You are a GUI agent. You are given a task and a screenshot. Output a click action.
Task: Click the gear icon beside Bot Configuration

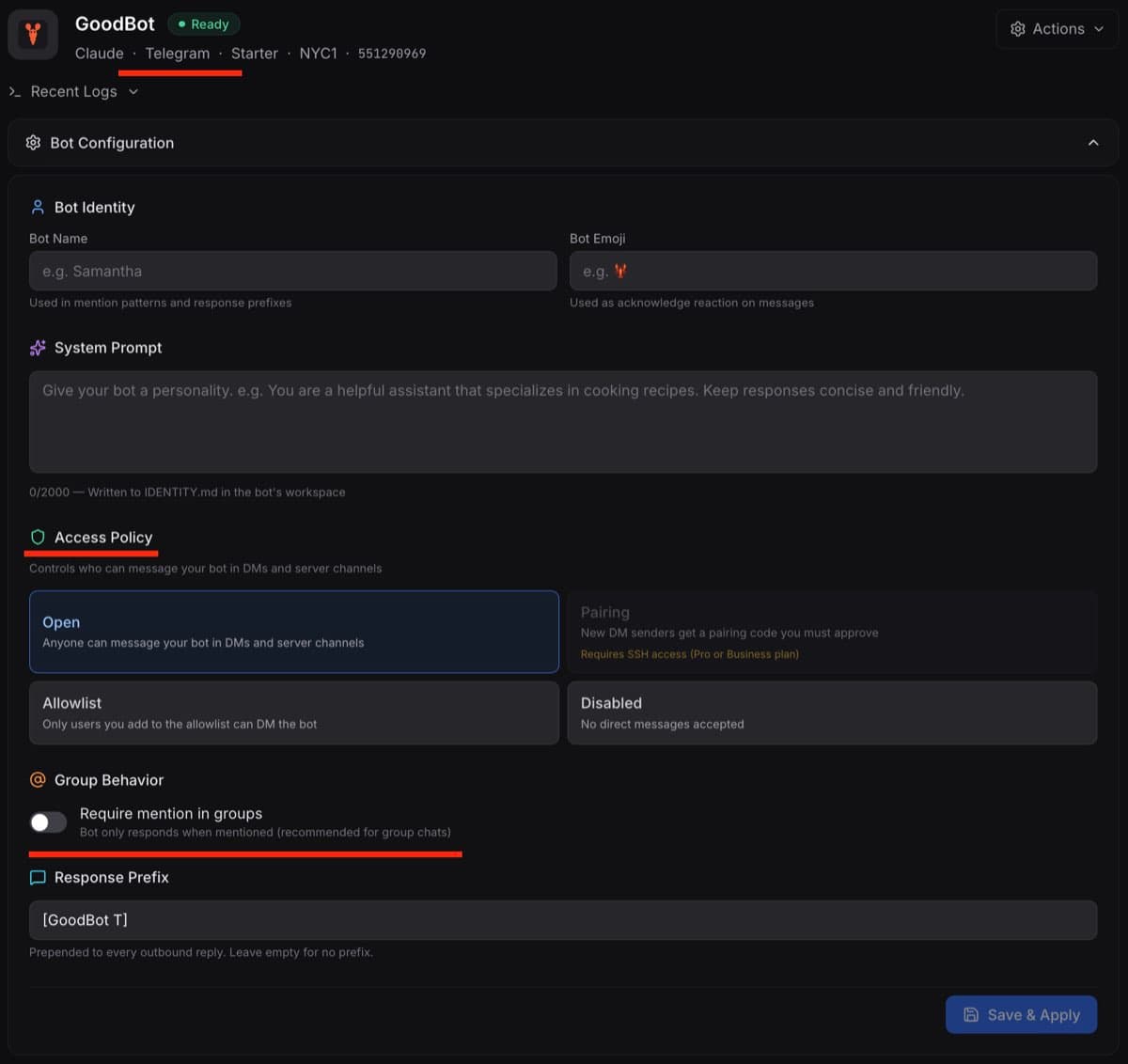tap(33, 142)
